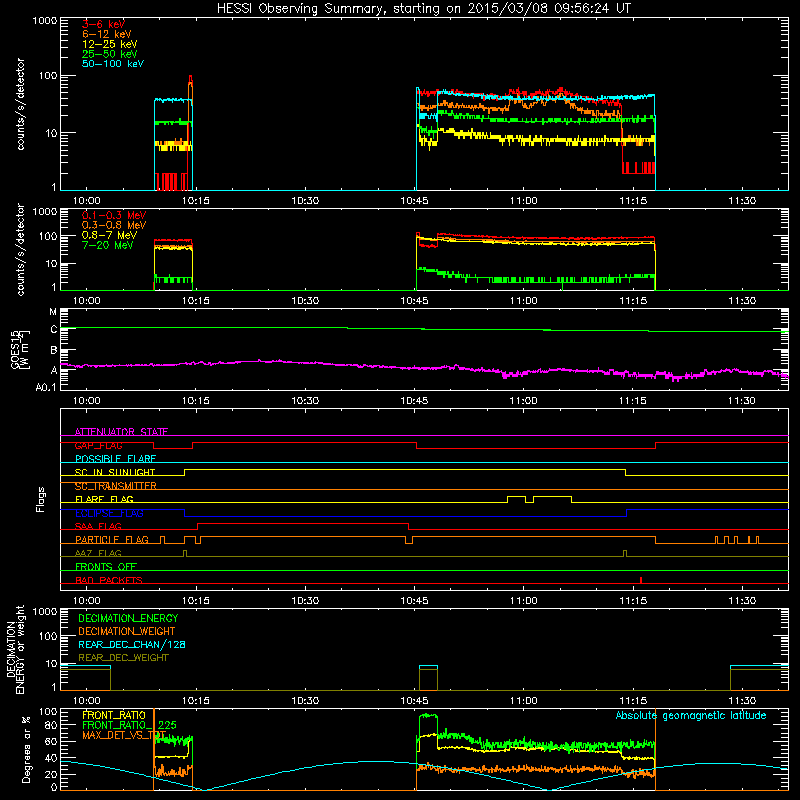The height and width of the screenshot is (800, 800).
Task: Select the REAR_DEC_CHAN/128 legend label
Action: [132, 644]
